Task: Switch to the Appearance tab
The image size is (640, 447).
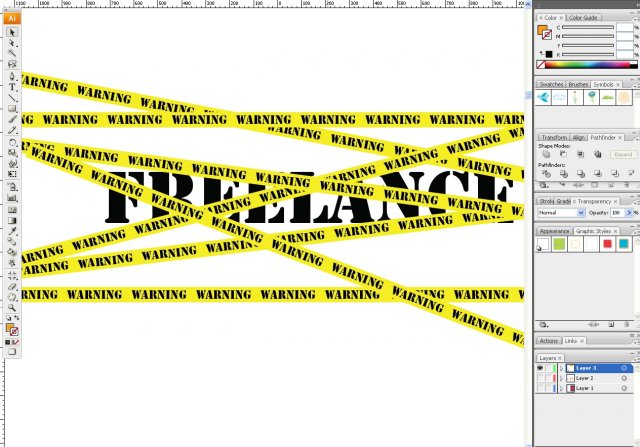Action: 554,231
